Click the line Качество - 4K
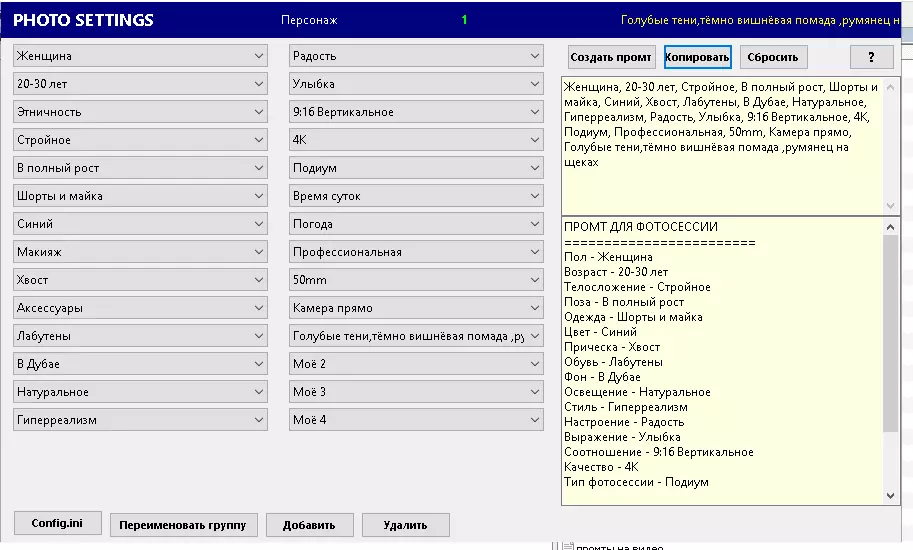The image size is (913, 550). click(601, 467)
